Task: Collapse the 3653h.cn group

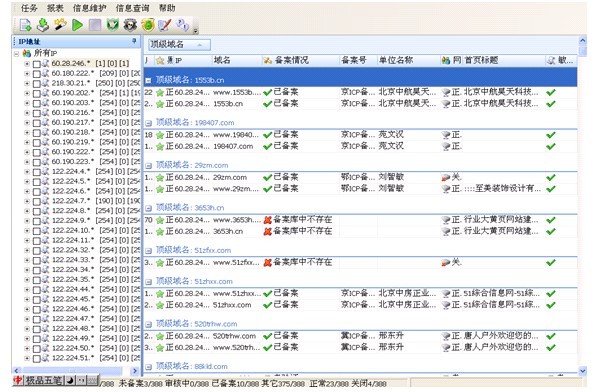Action: (x=148, y=208)
